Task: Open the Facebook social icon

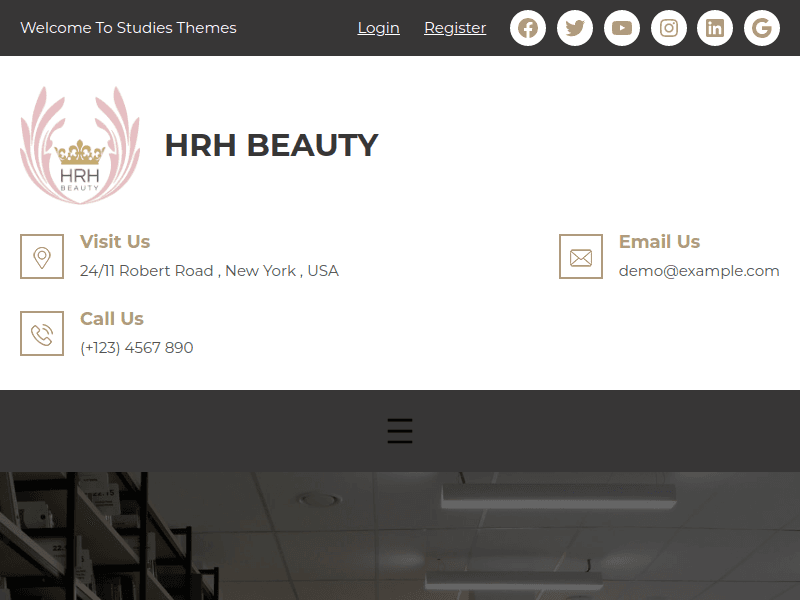Action: coord(528,28)
